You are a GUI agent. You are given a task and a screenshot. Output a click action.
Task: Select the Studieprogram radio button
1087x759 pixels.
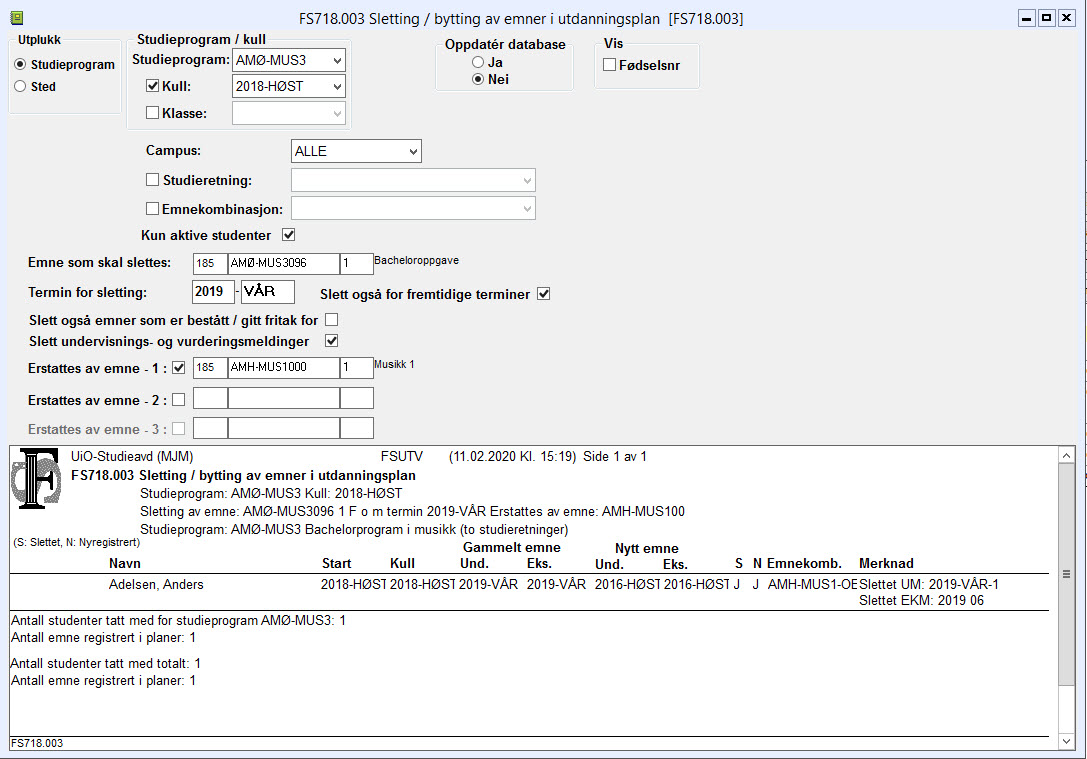pyautogui.click(x=20, y=64)
